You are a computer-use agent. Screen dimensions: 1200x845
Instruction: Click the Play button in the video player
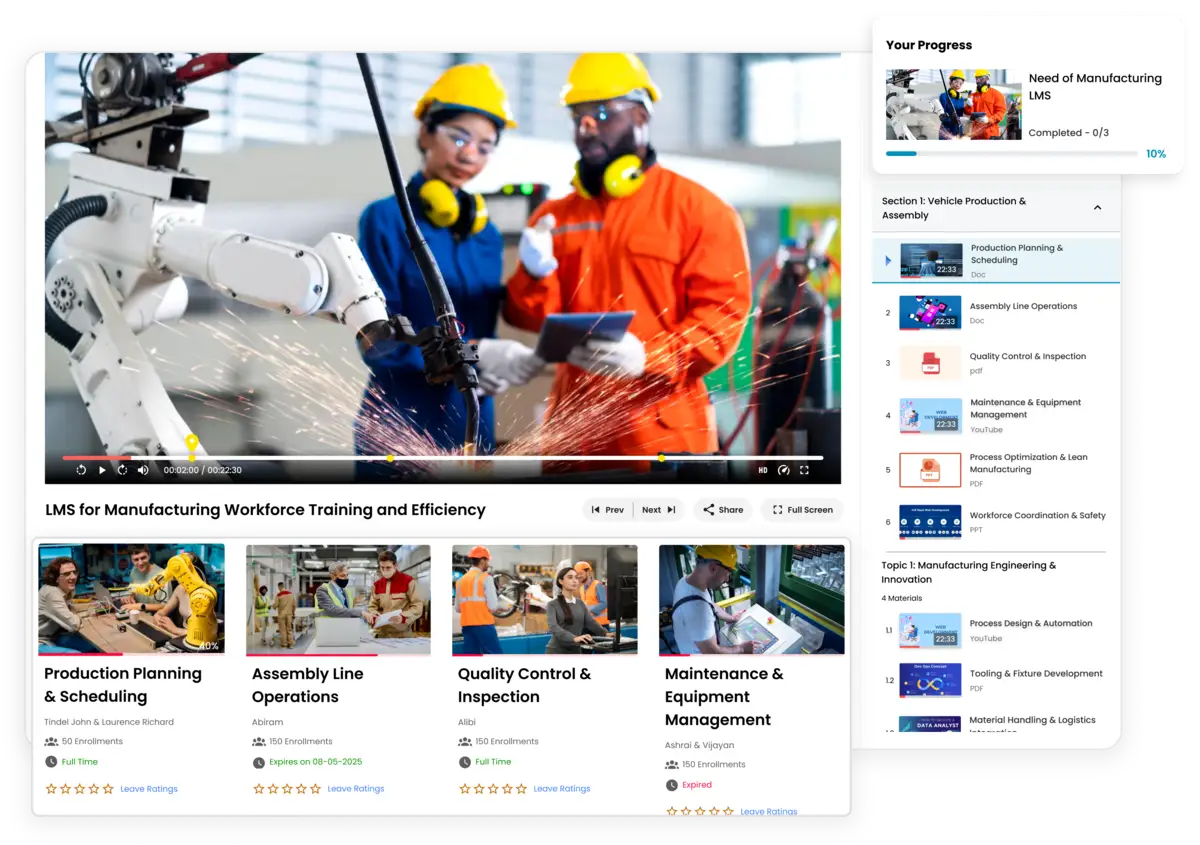[101, 469]
